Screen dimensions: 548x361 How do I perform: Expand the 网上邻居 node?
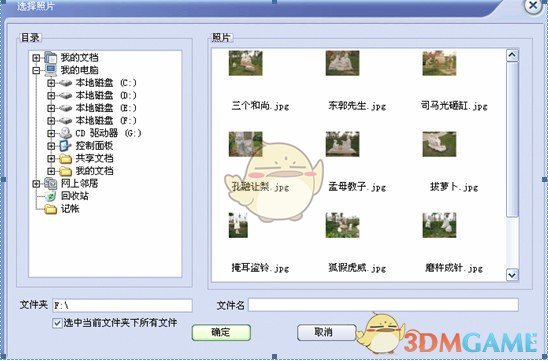36,183
